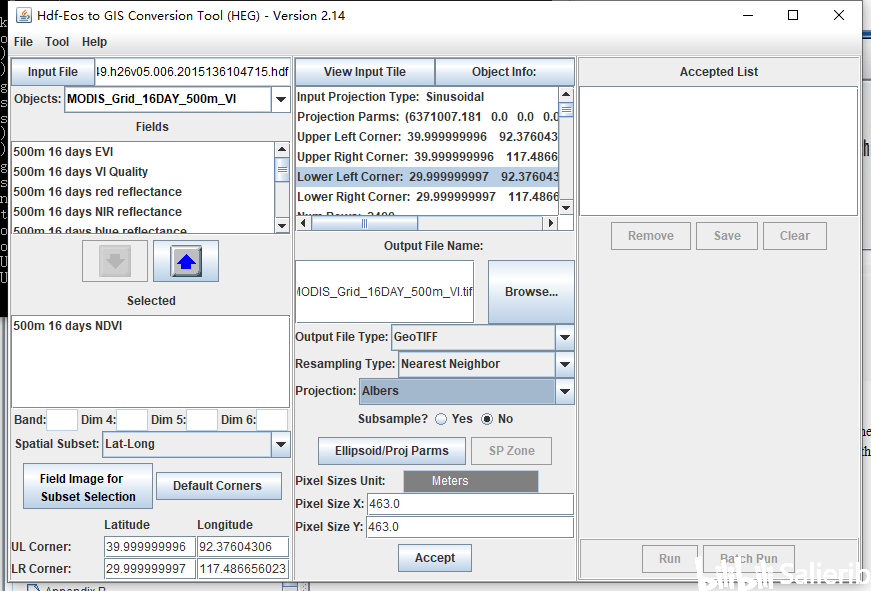The image size is (871, 591).
Task: Click the Input Projection Type row
Action: point(427,97)
